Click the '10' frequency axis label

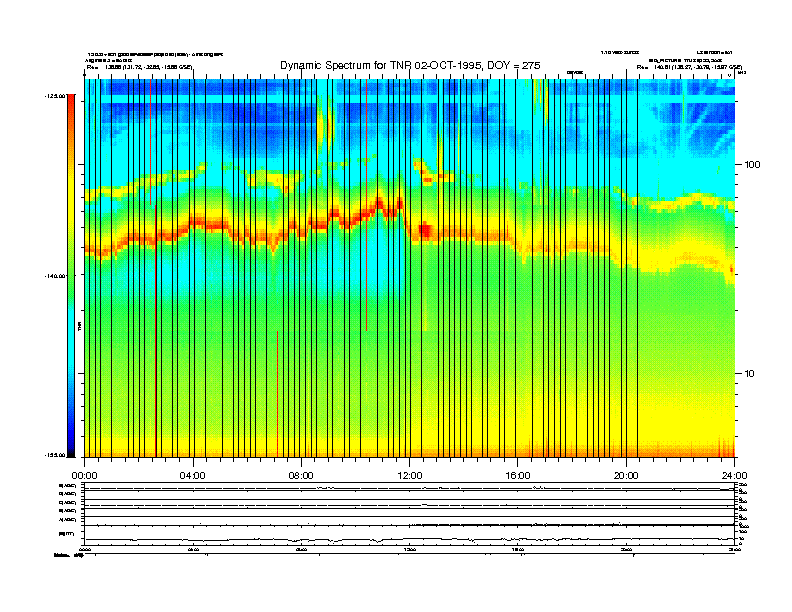coord(750,374)
